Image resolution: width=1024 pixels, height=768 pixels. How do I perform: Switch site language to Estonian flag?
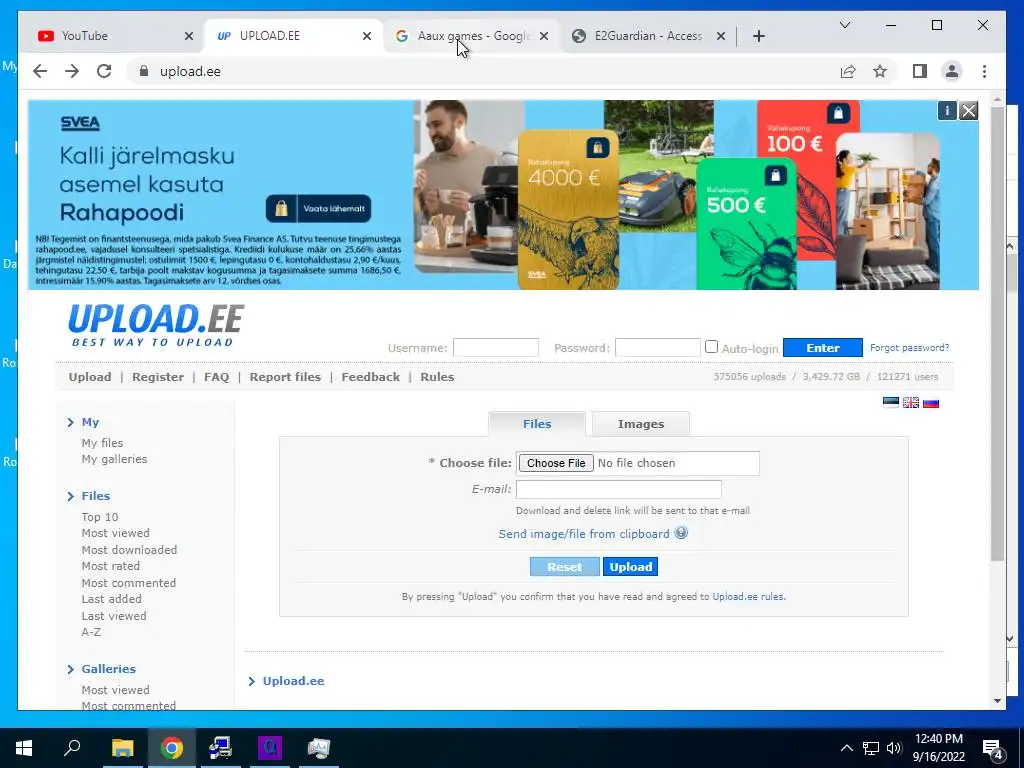tap(891, 402)
